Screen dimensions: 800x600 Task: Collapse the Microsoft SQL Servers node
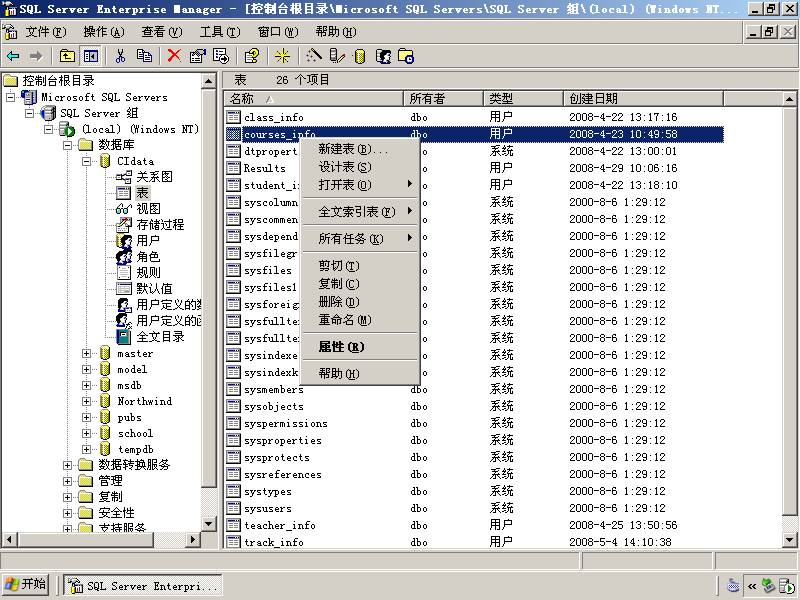(10, 97)
